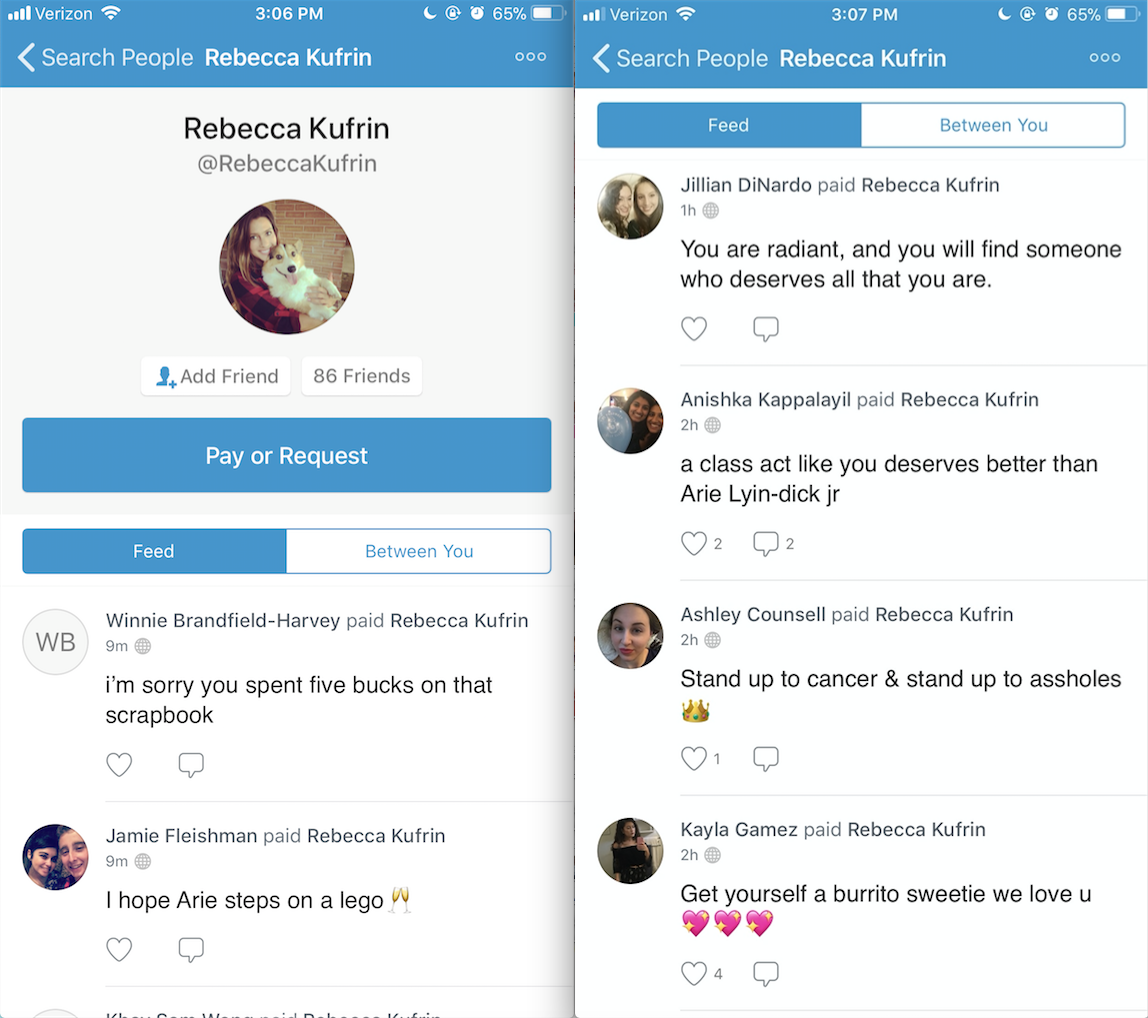The height and width of the screenshot is (1018, 1148).
Task: Select the Feed tab on left profile
Action: 154,551
